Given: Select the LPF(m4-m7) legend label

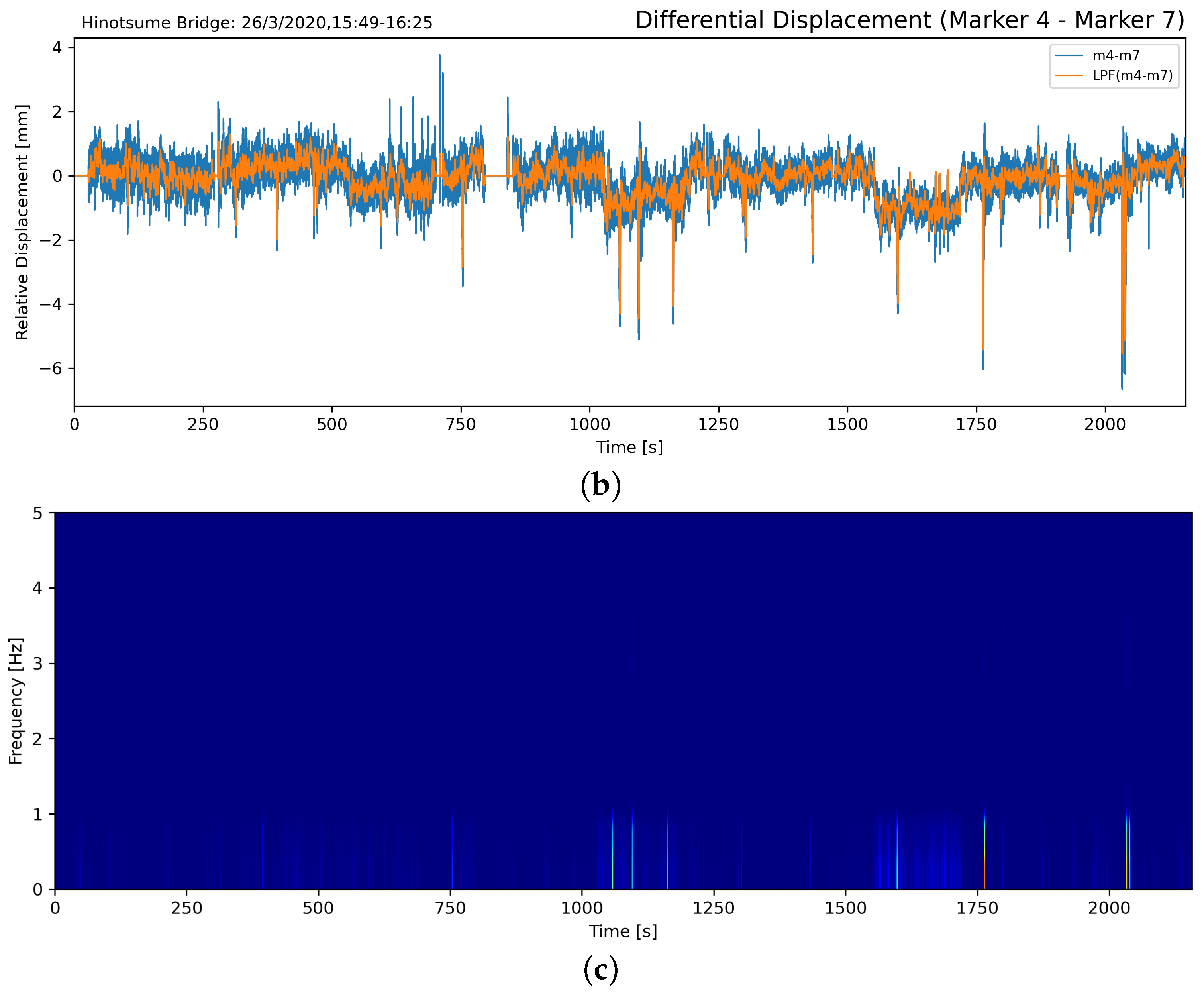Looking at the screenshot, I should coord(1132,76).
